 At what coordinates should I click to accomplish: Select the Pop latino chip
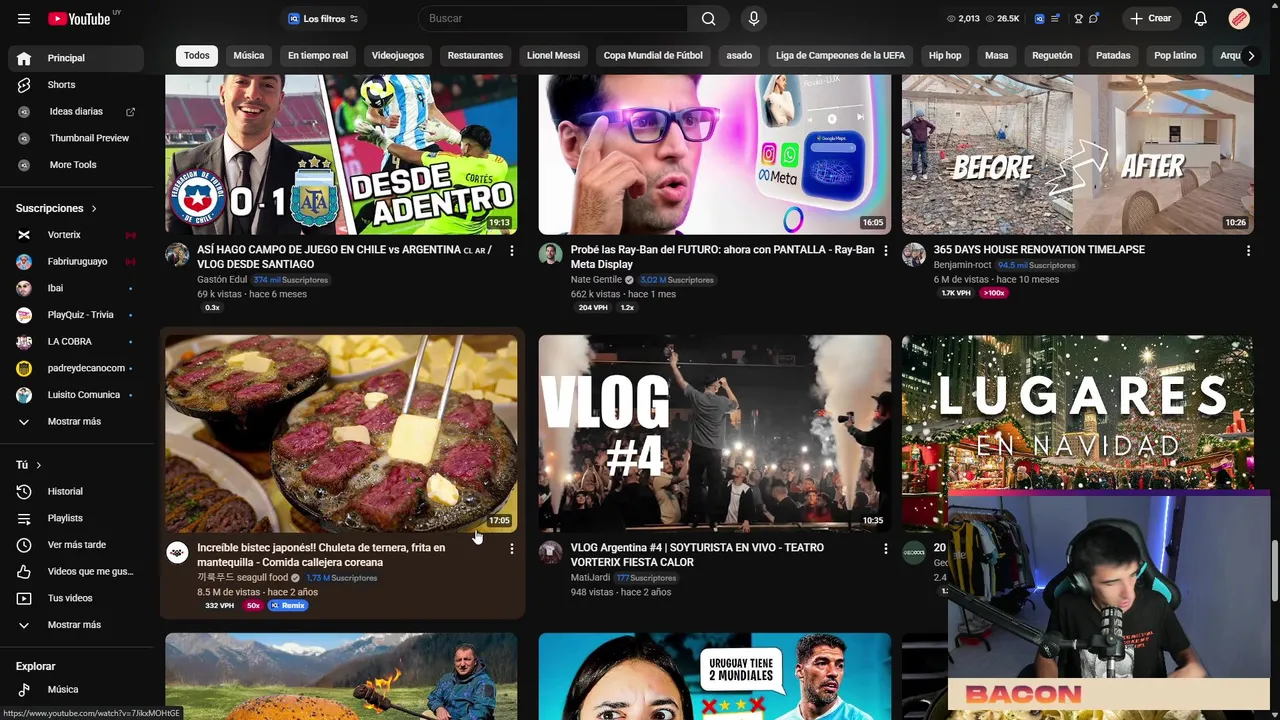pyautogui.click(x=1175, y=55)
